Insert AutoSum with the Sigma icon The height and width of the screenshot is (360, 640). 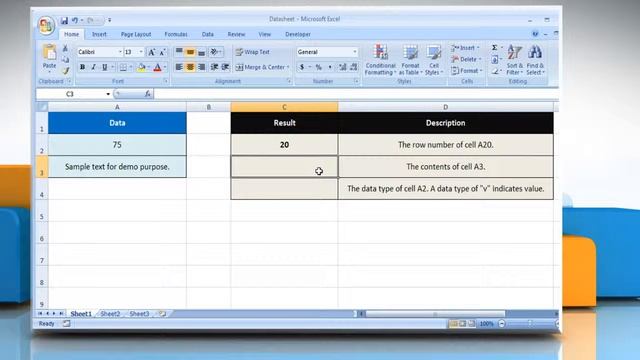click(495, 48)
